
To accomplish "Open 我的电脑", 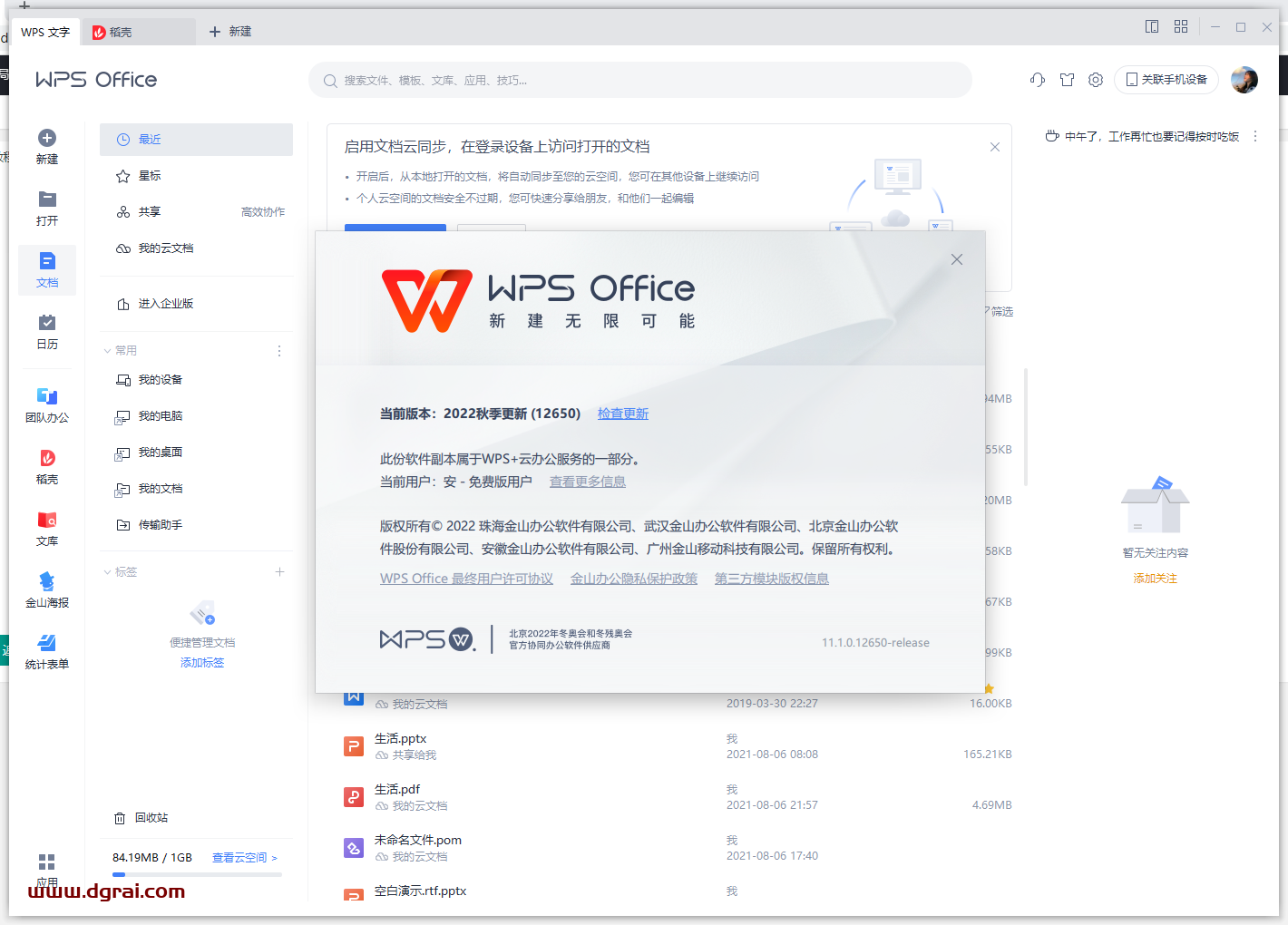I will pyautogui.click(x=196, y=416).
